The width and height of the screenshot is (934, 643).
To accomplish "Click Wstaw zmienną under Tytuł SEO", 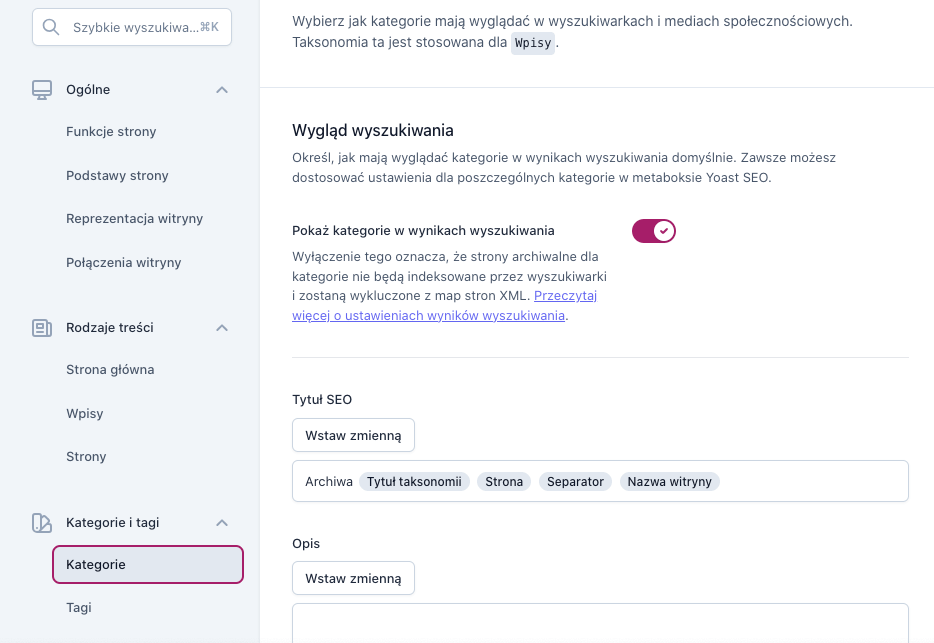I will [353, 435].
